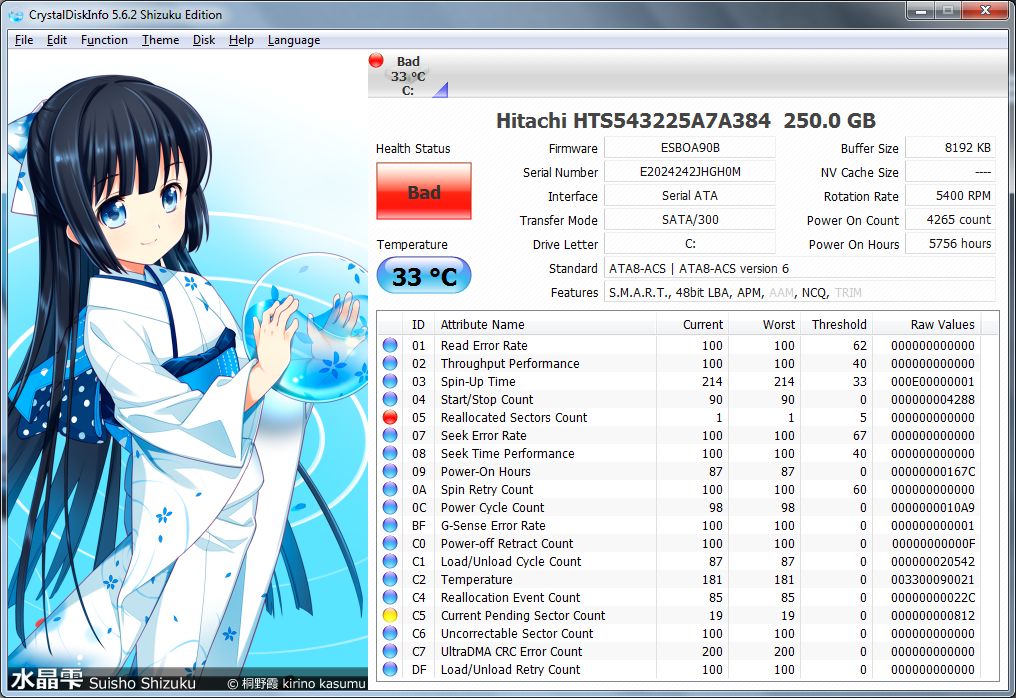The image size is (1016, 698).
Task: Close the CrystalDiskInfo window
Action: (985, 10)
